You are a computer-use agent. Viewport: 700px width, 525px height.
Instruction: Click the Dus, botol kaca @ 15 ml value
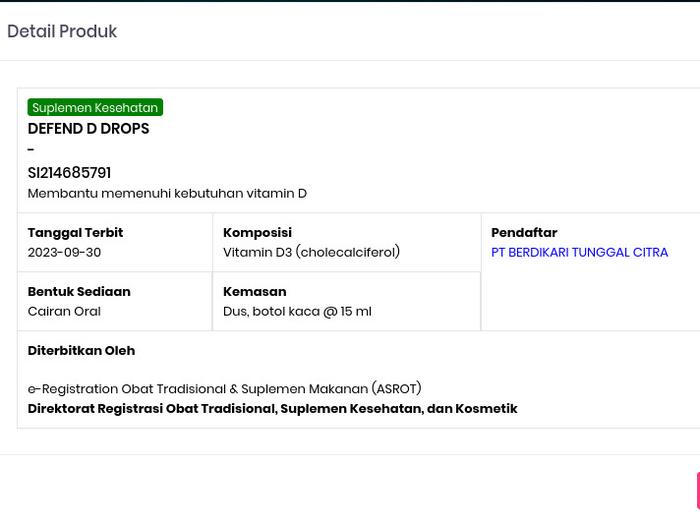297,311
